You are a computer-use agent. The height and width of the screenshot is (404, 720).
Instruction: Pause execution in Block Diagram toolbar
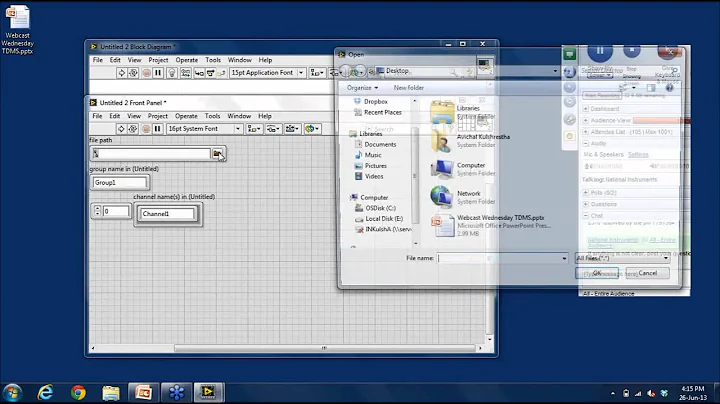(158, 73)
